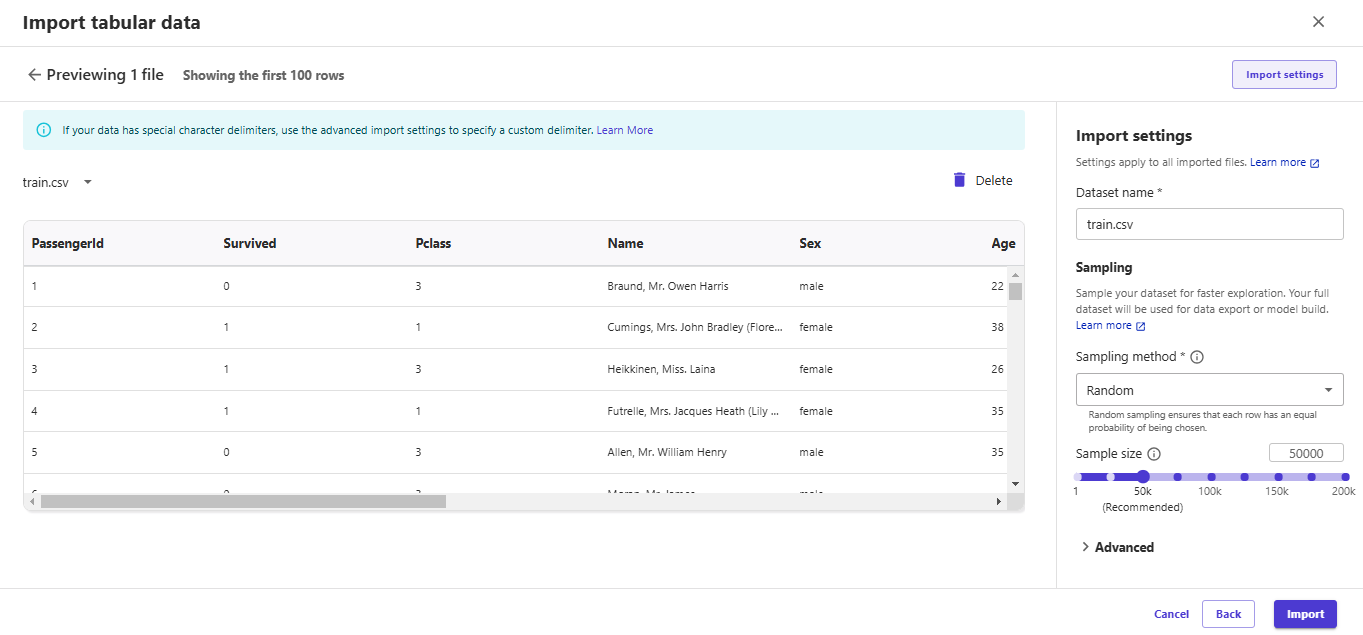Click PassengerId cell 5
1363x635 pixels.
(x=35, y=452)
